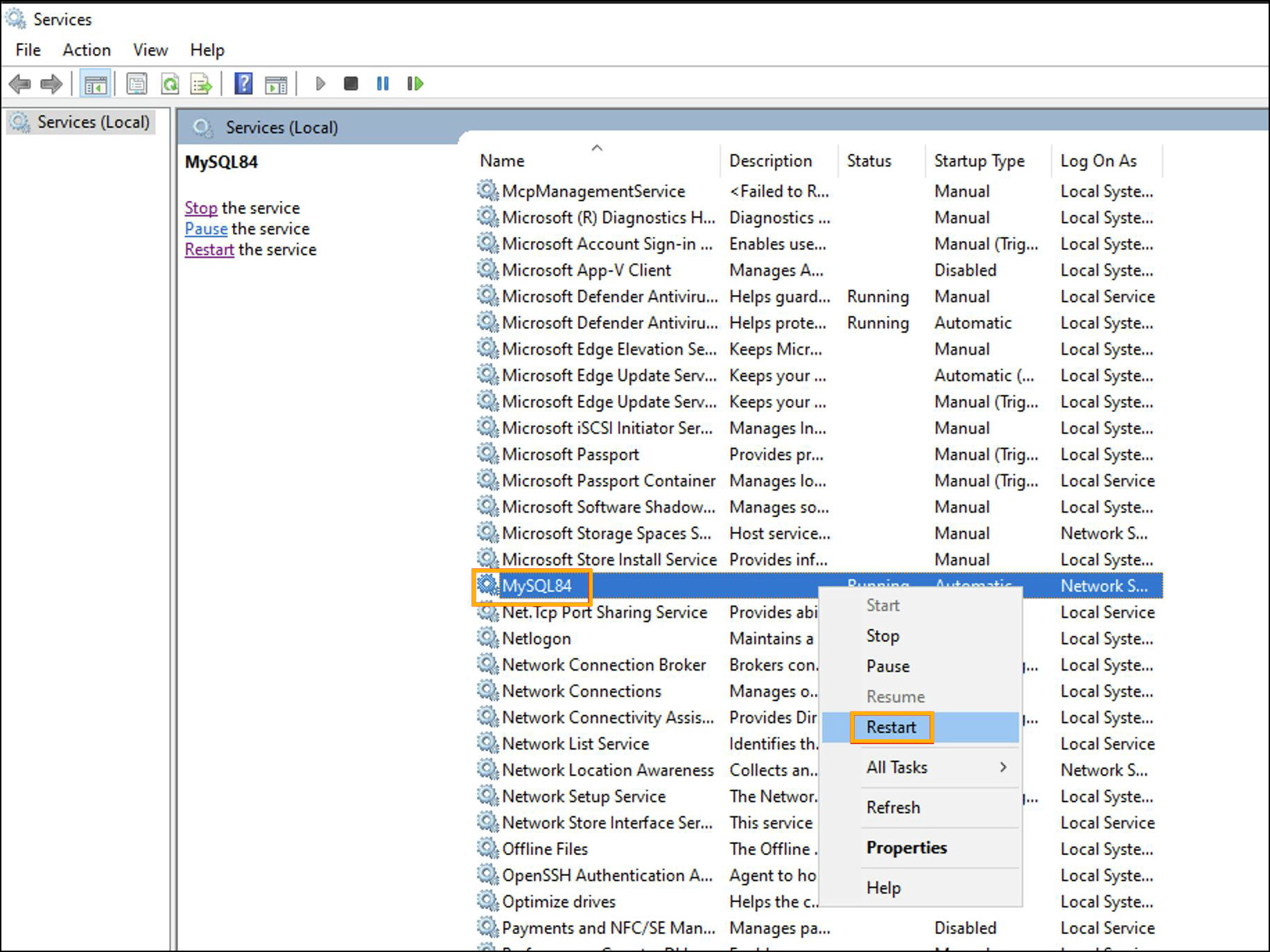Click the 'Stop' the service link
The height and width of the screenshot is (952, 1270).
pos(200,208)
